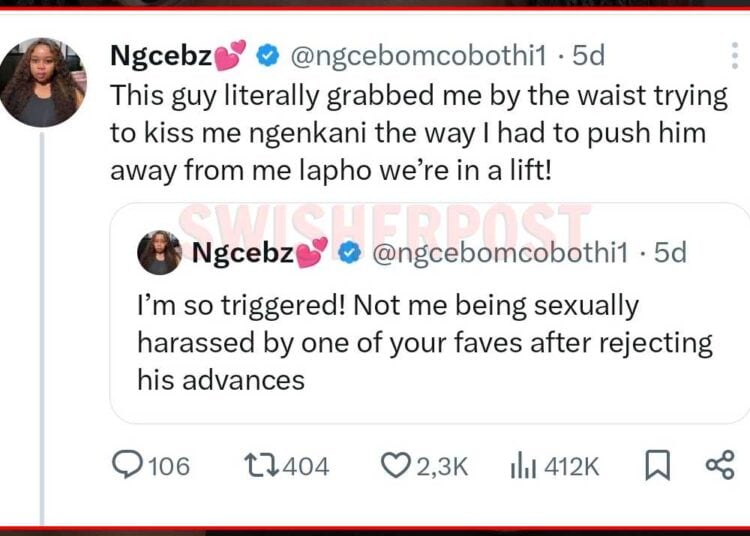Image resolution: width=750 pixels, height=536 pixels.
Task: Click the 5d timestamp on the main tweet
Action: (x=585, y=57)
